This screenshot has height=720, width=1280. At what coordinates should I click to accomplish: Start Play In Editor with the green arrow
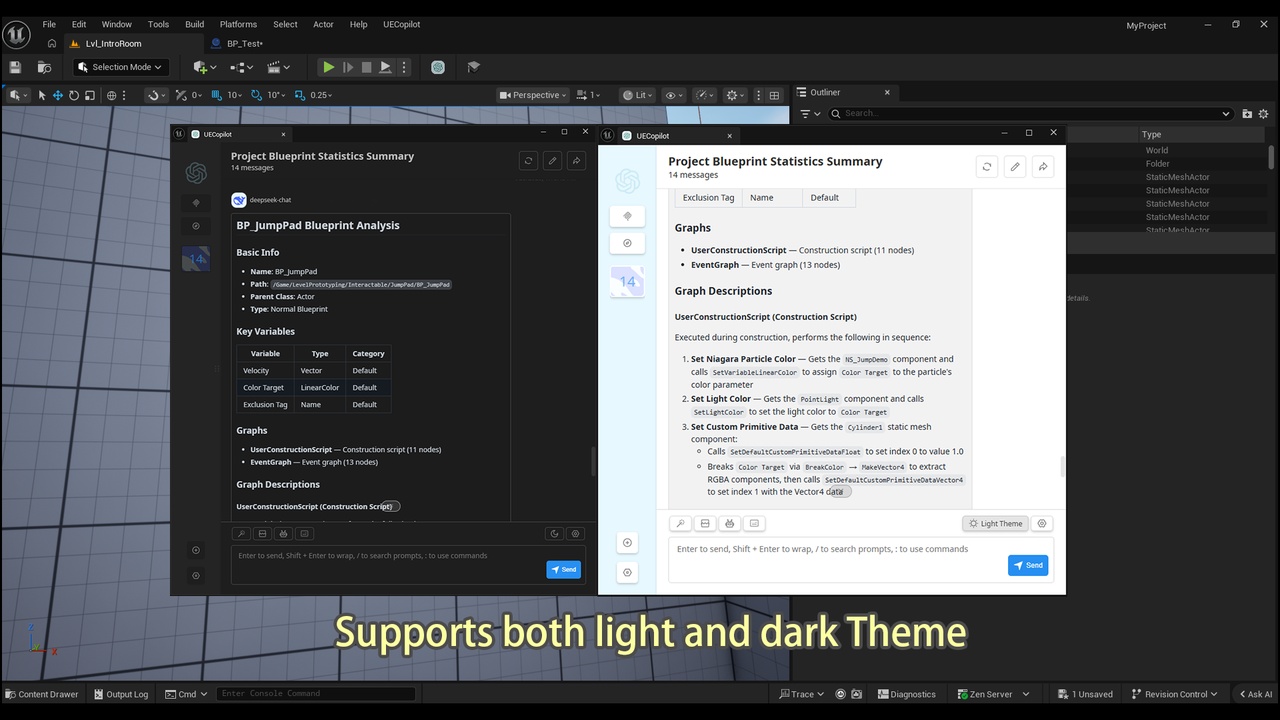pyautogui.click(x=328, y=67)
